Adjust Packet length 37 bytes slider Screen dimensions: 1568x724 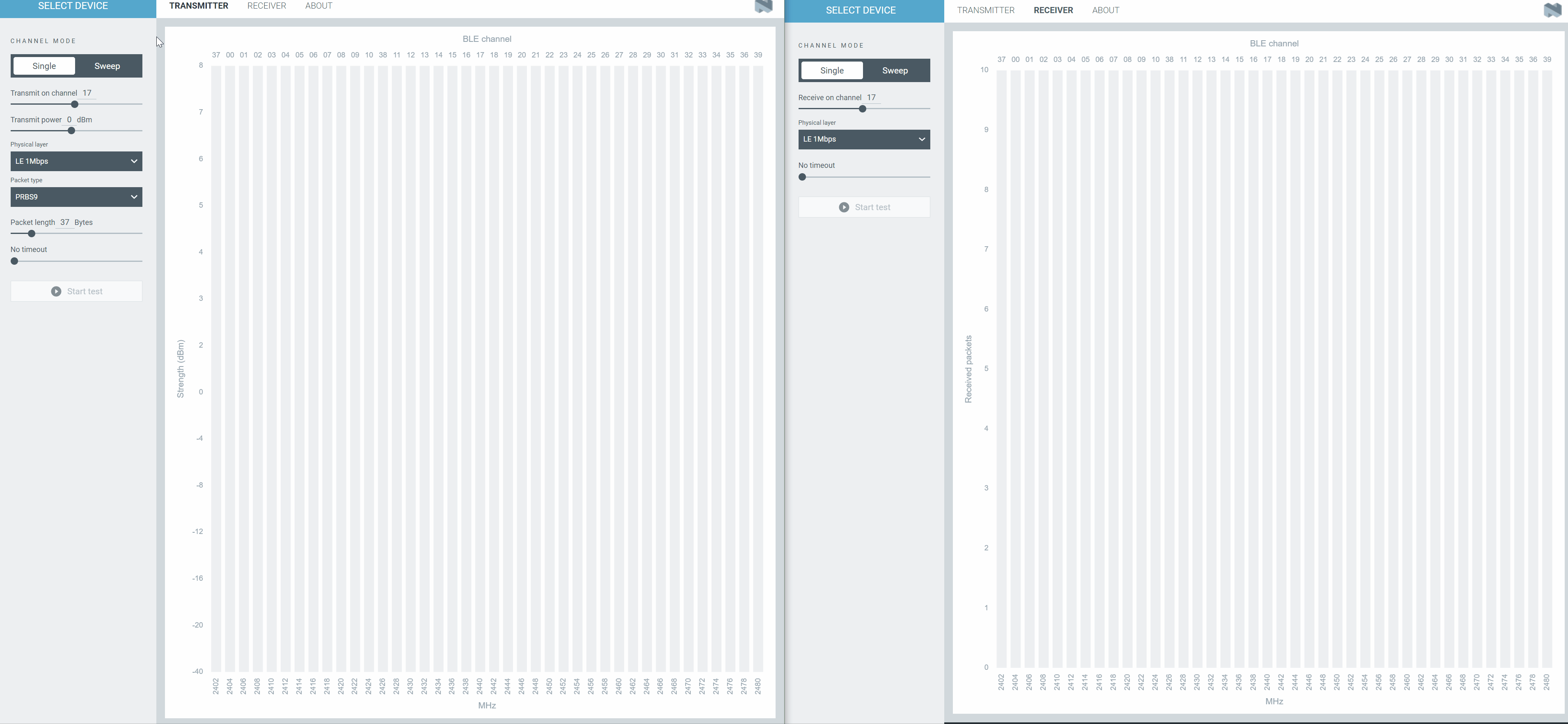tap(30, 234)
